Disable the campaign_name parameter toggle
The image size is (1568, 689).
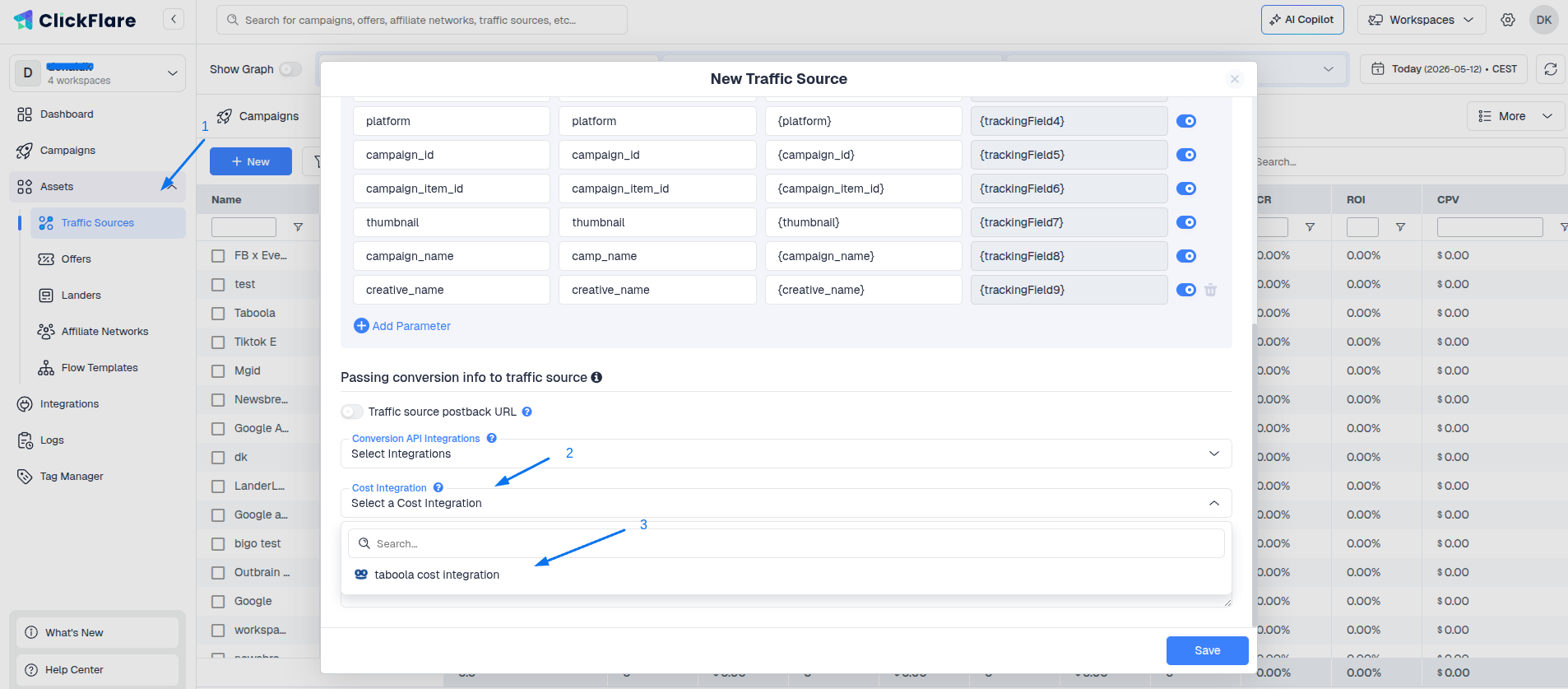(x=1186, y=256)
